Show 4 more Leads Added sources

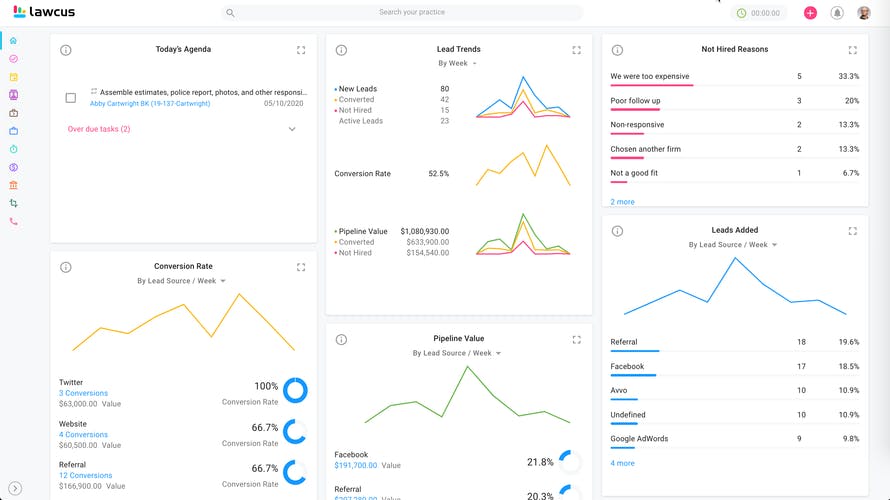(623, 464)
